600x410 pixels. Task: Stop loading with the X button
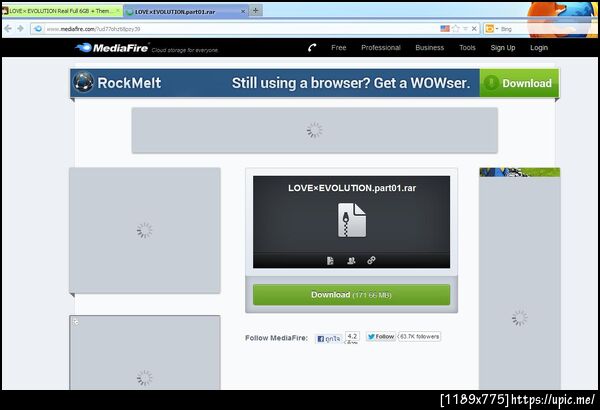tap(474, 28)
